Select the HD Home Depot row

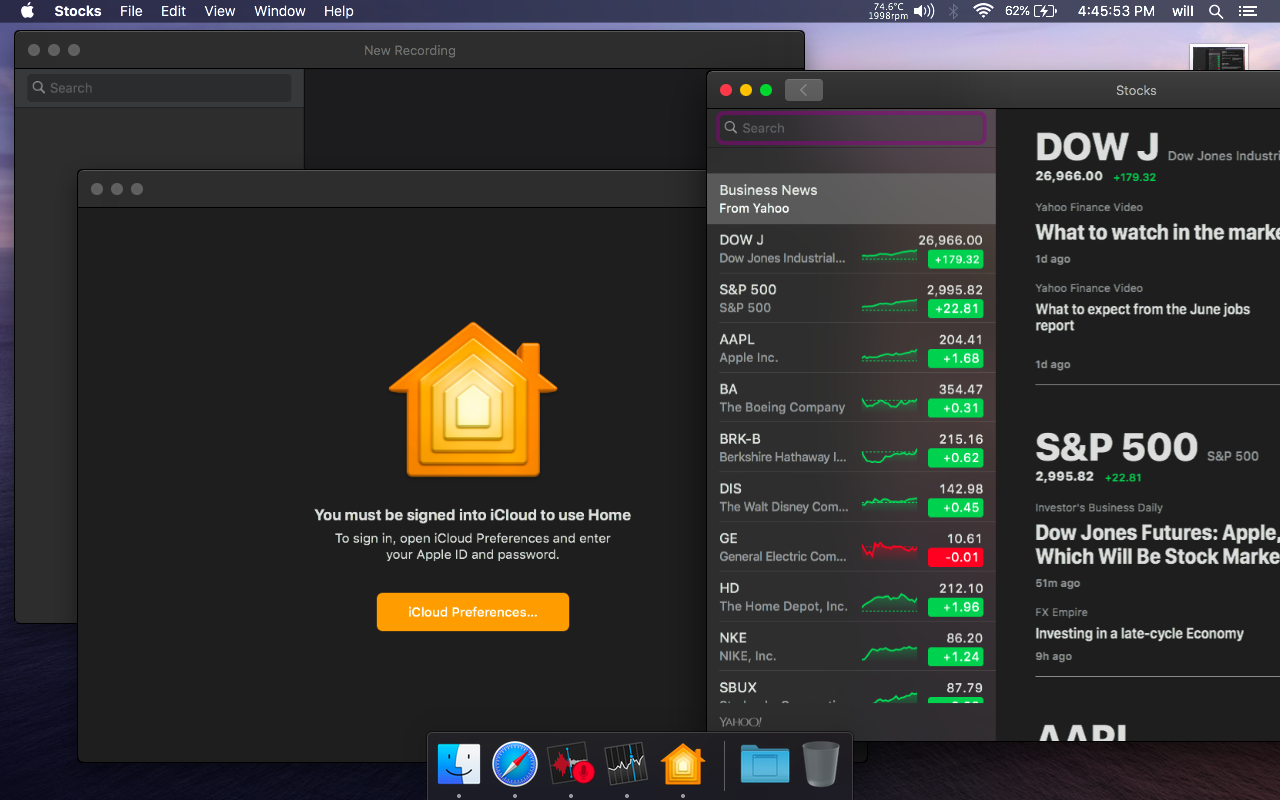coord(852,596)
